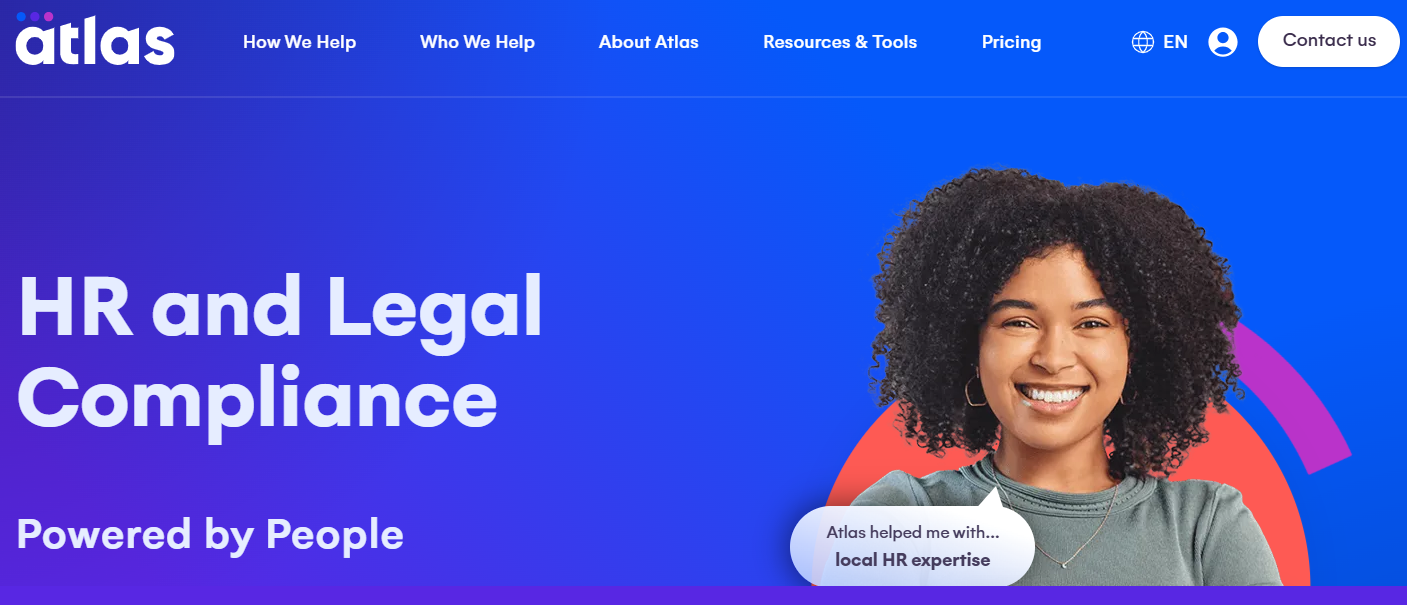Screen dimensions: 1407x605
Task: Open the Resources & Tools menu
Action: tap(840, 42)
